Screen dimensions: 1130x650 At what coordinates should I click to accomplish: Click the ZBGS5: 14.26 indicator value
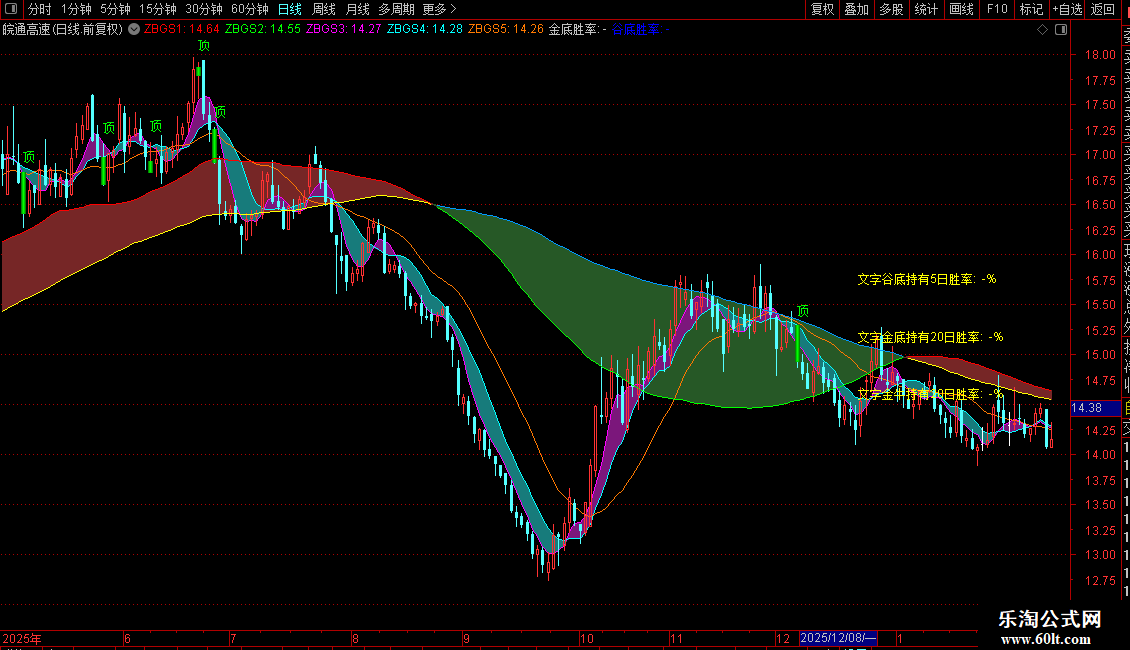(x=506, y=30)
